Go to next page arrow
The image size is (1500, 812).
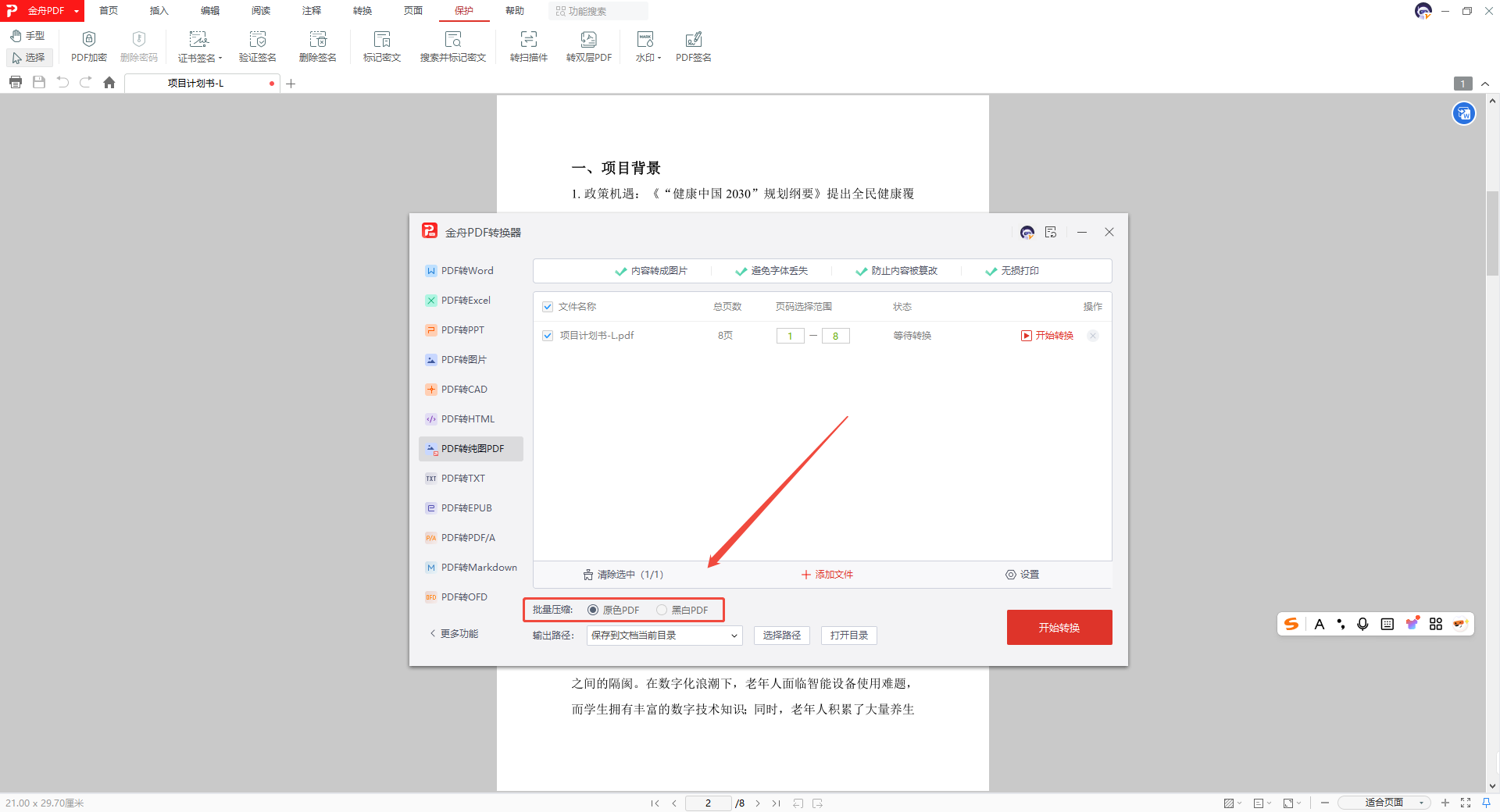coord(758,803)
